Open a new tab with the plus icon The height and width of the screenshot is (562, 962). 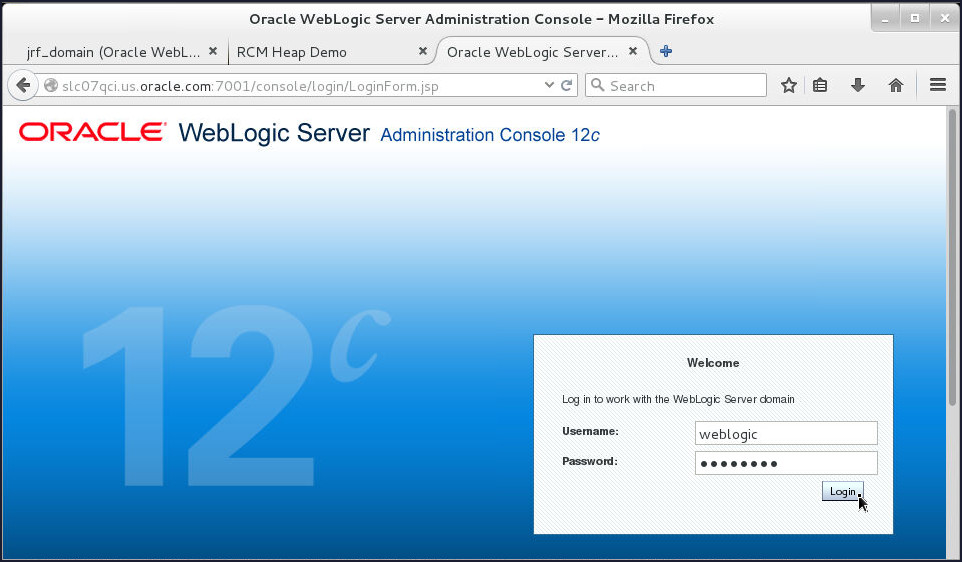point(666,52)
